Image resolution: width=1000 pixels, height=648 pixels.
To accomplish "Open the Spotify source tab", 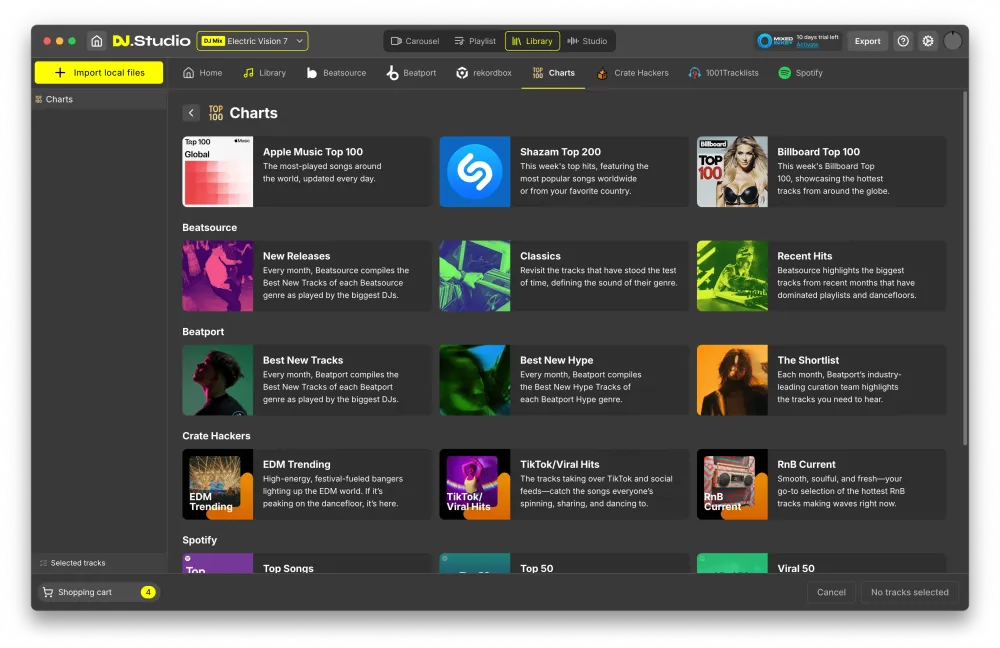I will 800,73.
